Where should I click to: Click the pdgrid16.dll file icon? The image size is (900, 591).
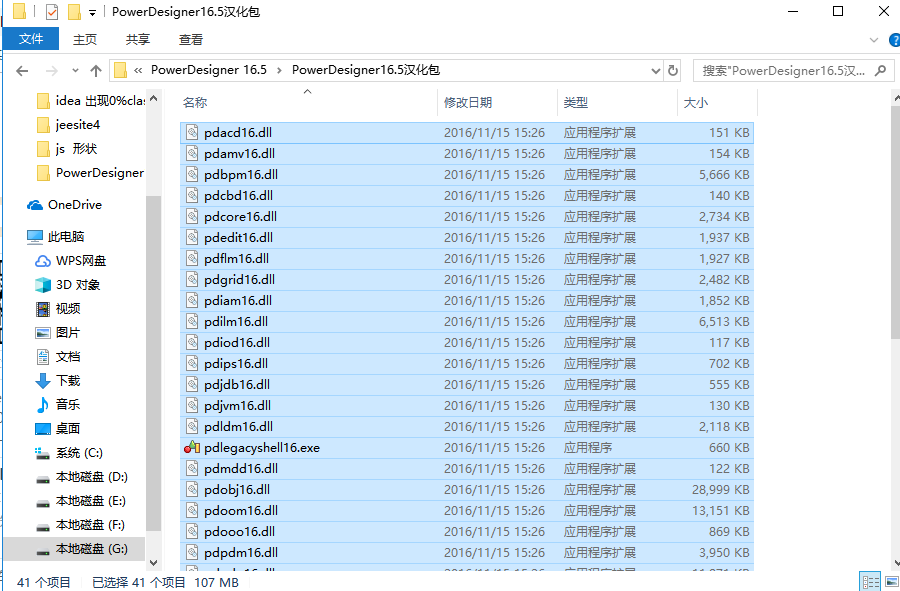pos(192,279)
